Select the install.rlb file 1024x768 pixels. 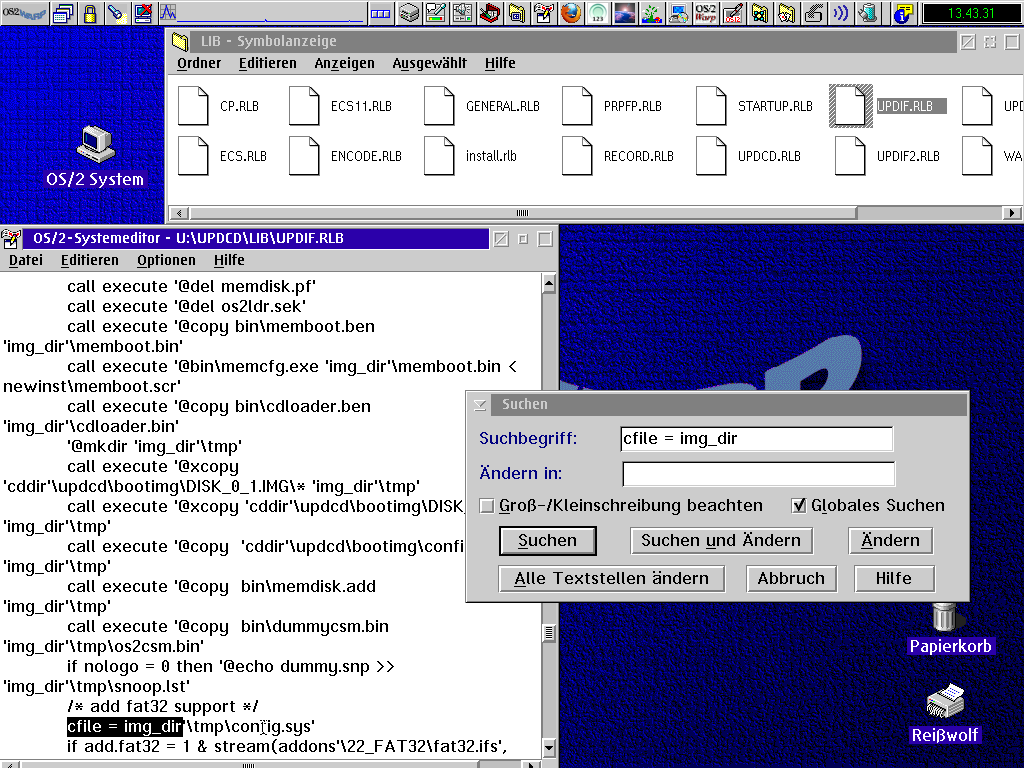coord(471,156)
